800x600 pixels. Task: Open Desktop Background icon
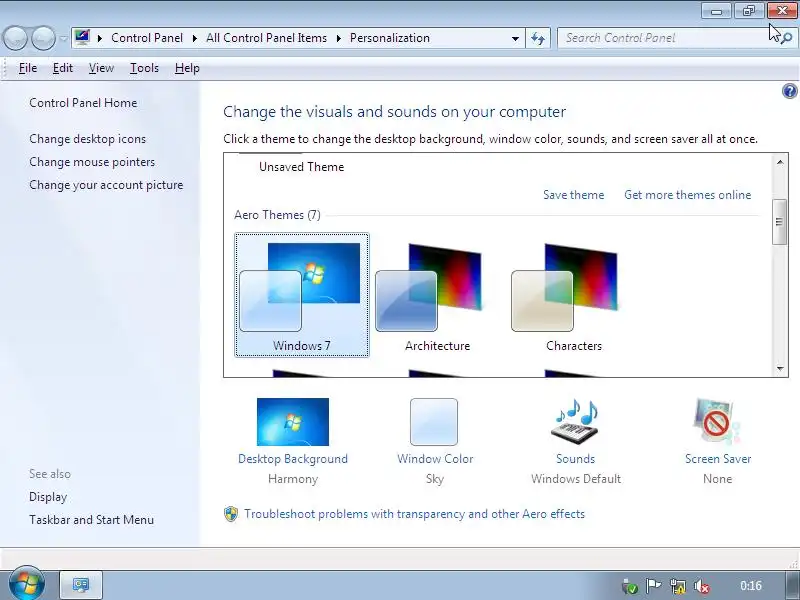[293, 422]
